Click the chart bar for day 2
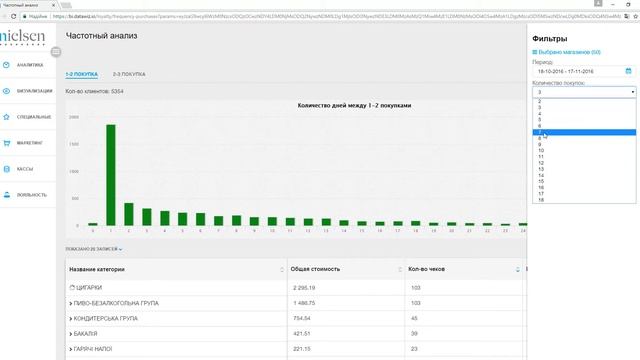 129,214
